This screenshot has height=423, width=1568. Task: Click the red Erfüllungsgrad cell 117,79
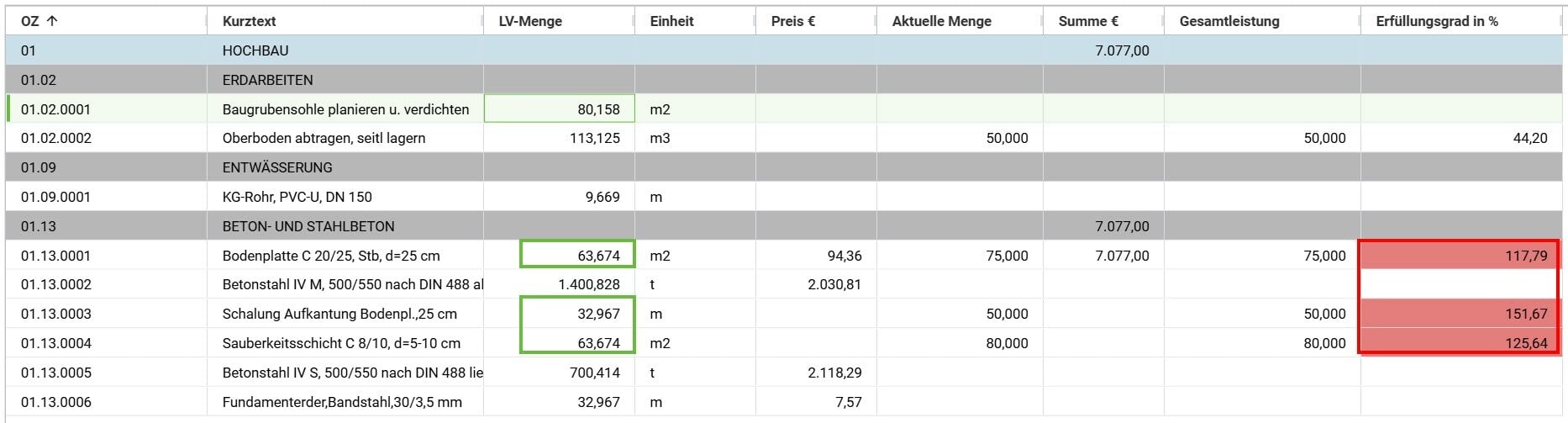(1458, 256)
